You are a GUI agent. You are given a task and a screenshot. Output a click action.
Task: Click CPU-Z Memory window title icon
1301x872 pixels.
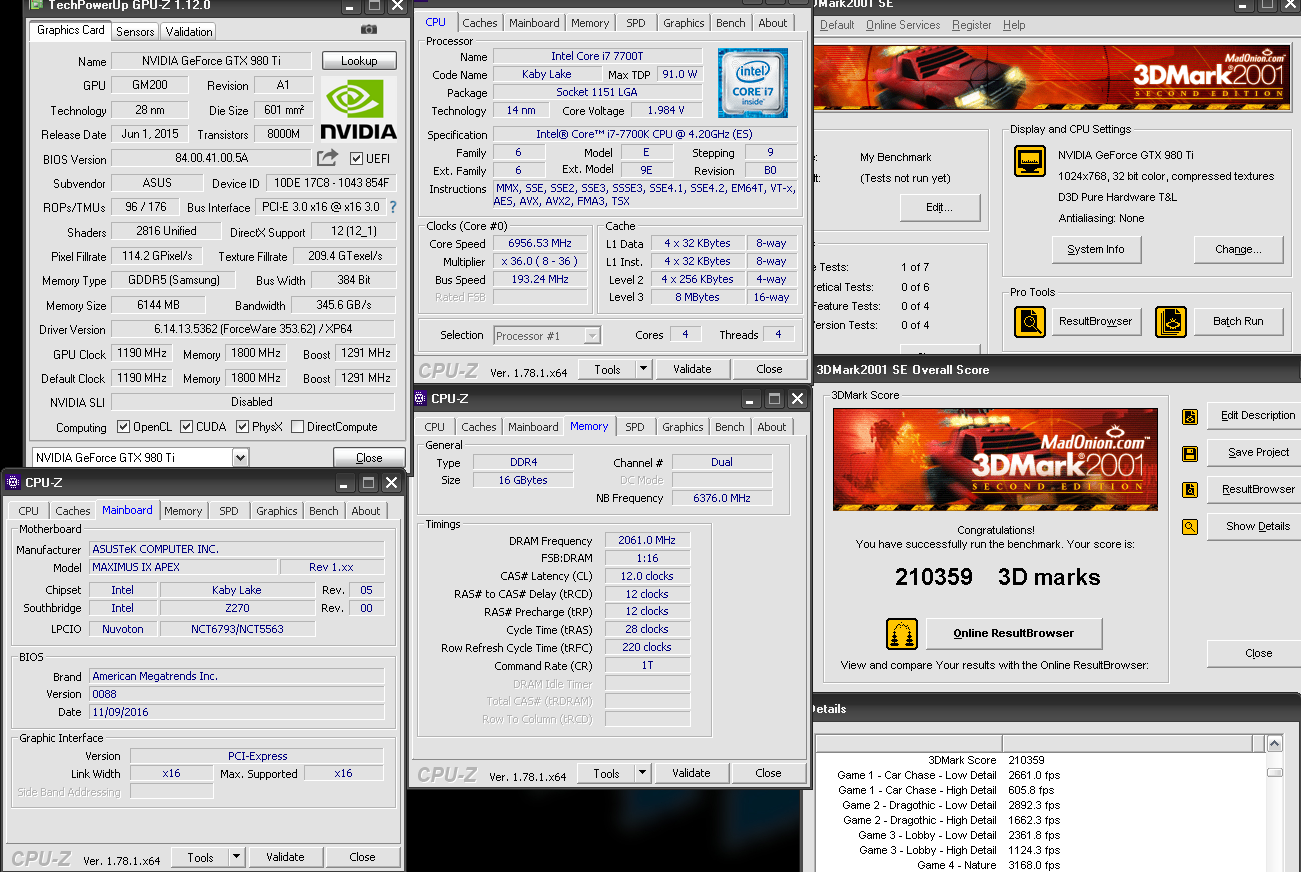(420, 399)
